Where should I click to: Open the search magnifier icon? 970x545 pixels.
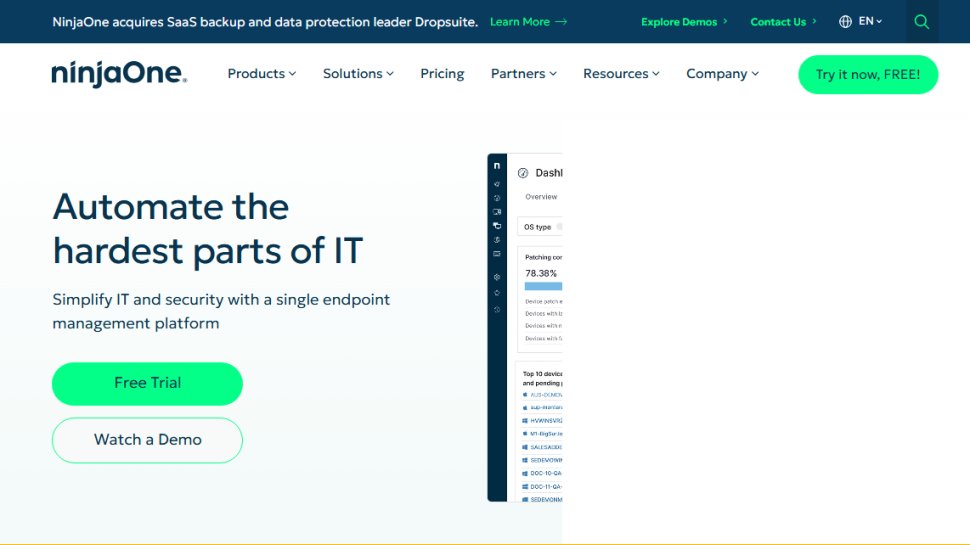pos(922,22)
